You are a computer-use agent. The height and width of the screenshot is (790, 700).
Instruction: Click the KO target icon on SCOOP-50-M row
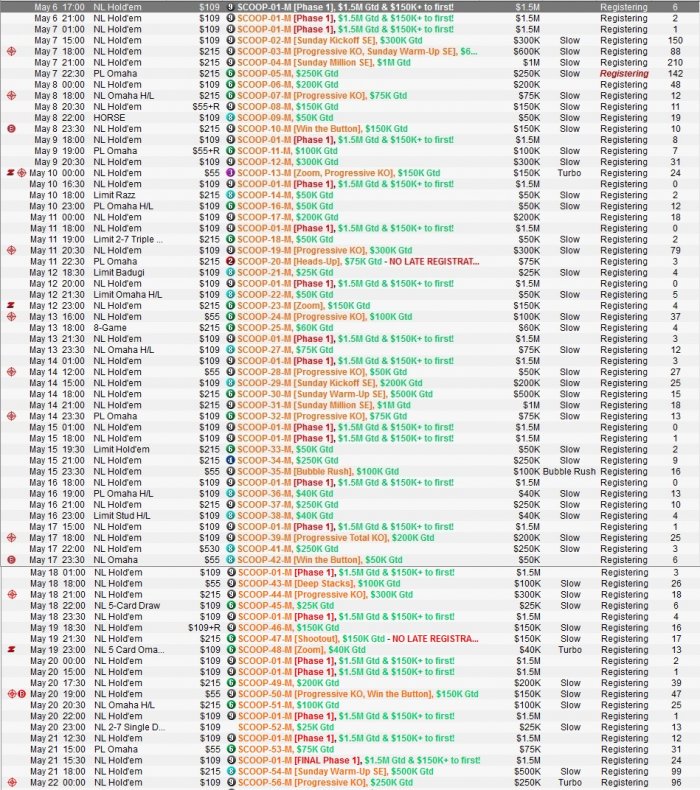12,694
